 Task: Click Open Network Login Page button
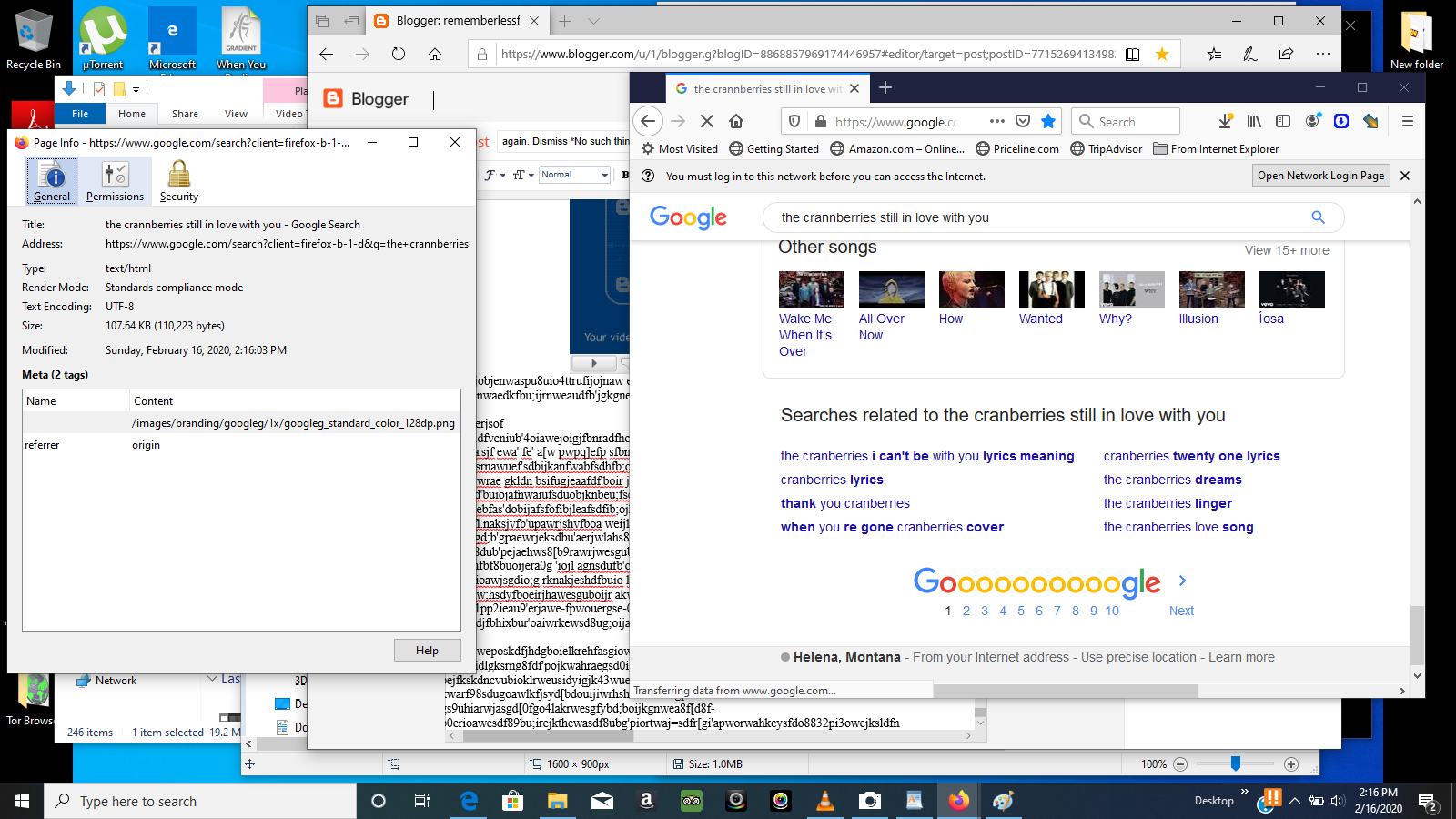click(1321, 176)
